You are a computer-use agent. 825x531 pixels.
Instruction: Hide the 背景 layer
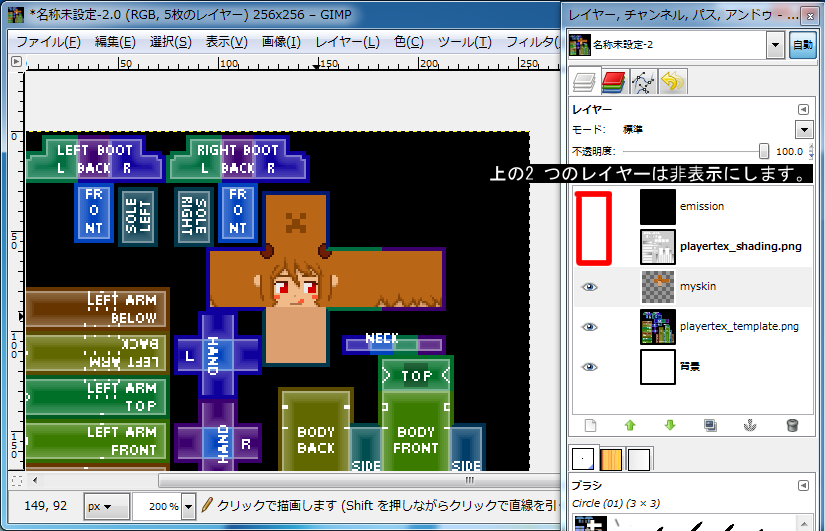pyautogui.click(x=589, y=367)
